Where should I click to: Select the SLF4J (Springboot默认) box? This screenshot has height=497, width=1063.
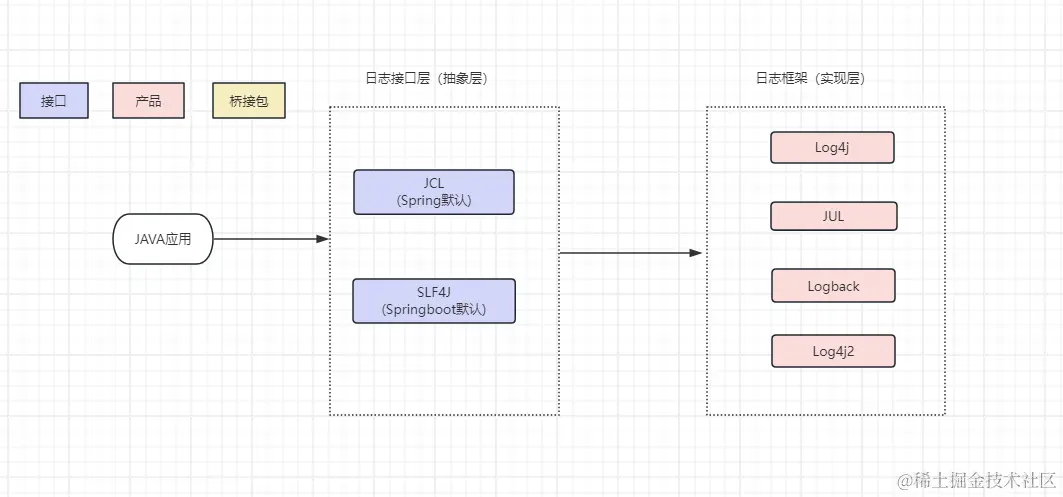click(x=434, y=300)
